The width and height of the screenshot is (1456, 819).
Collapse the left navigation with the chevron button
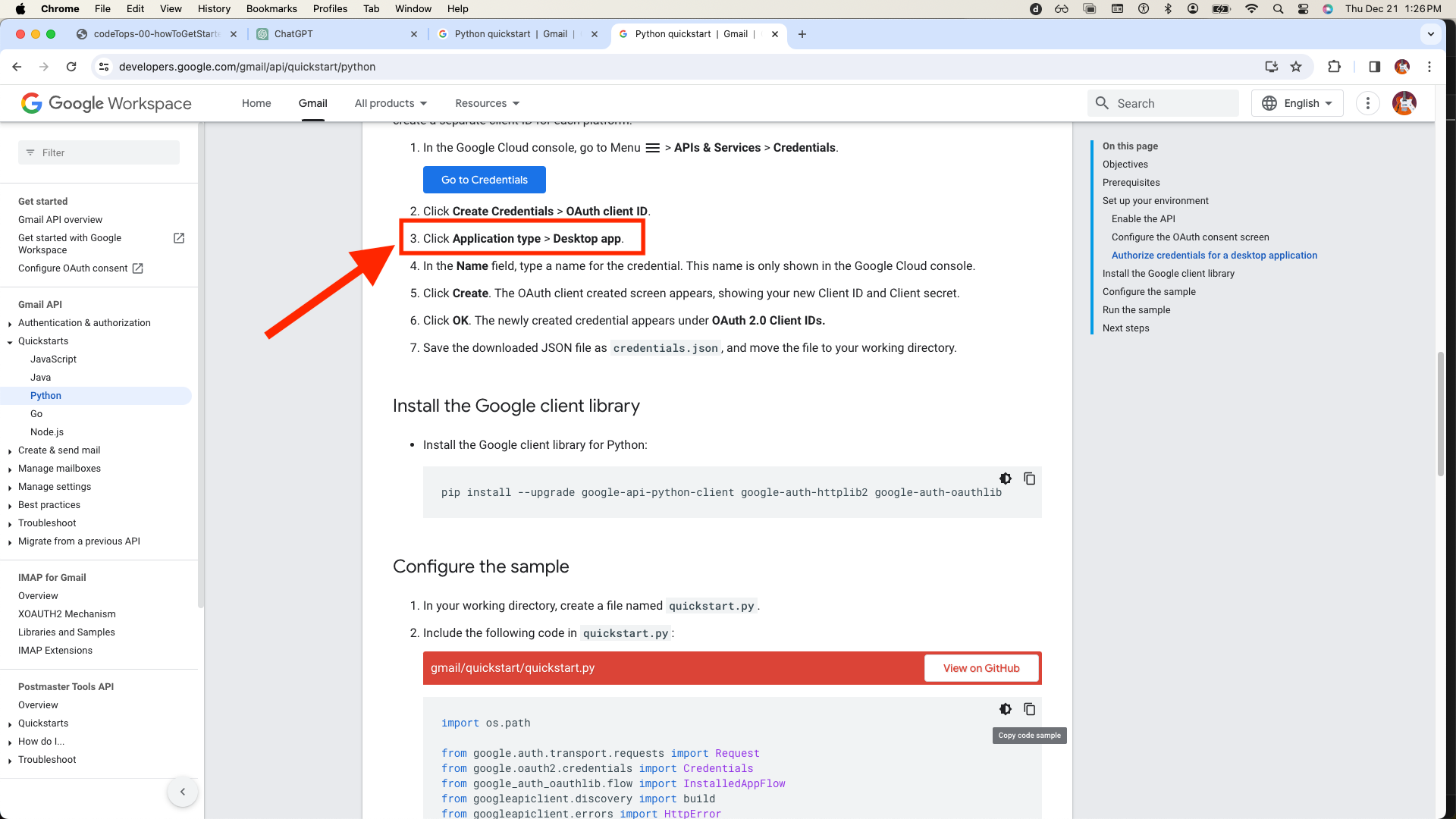pos(183,792)
